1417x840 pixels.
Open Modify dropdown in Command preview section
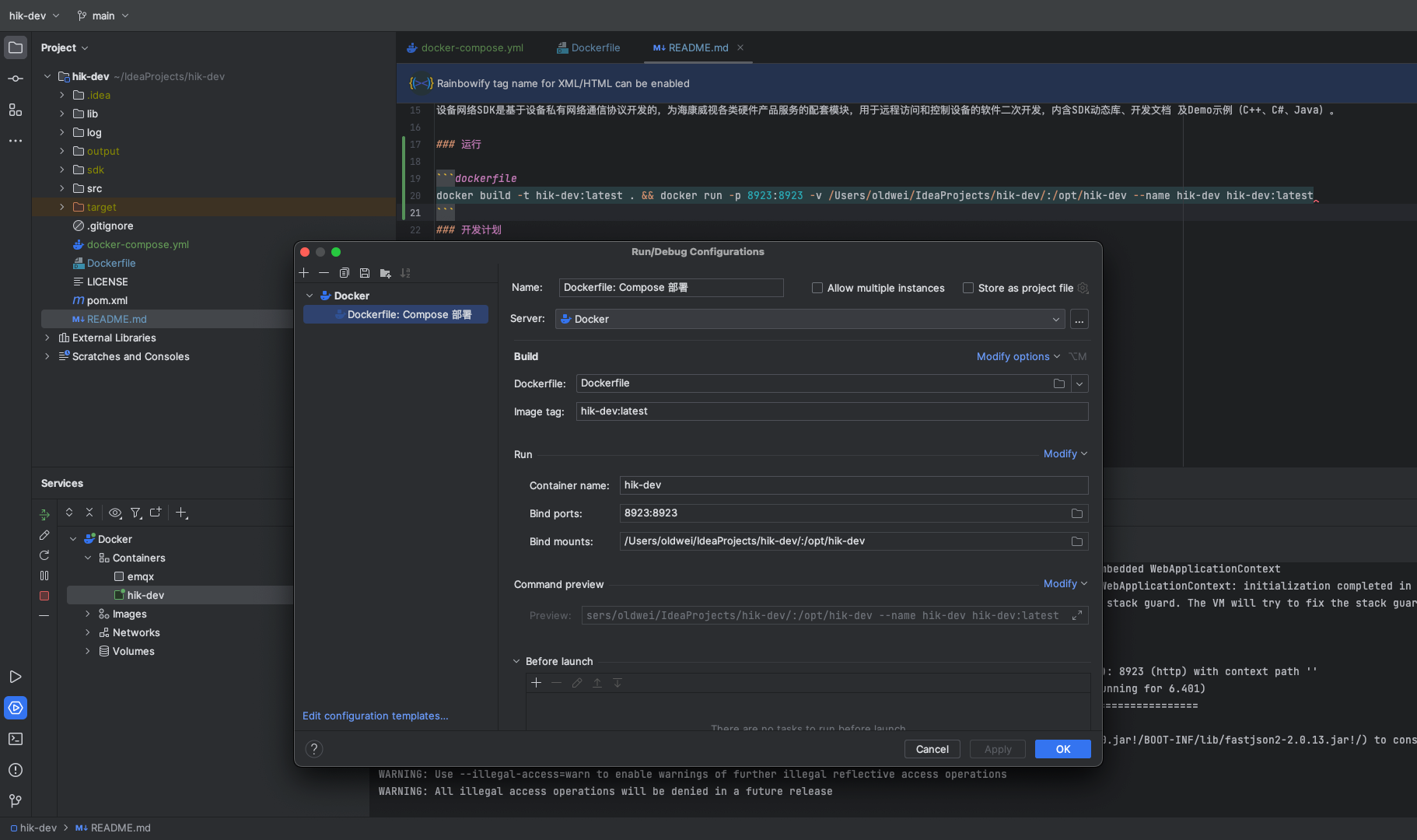click(x=1065, y=583)
